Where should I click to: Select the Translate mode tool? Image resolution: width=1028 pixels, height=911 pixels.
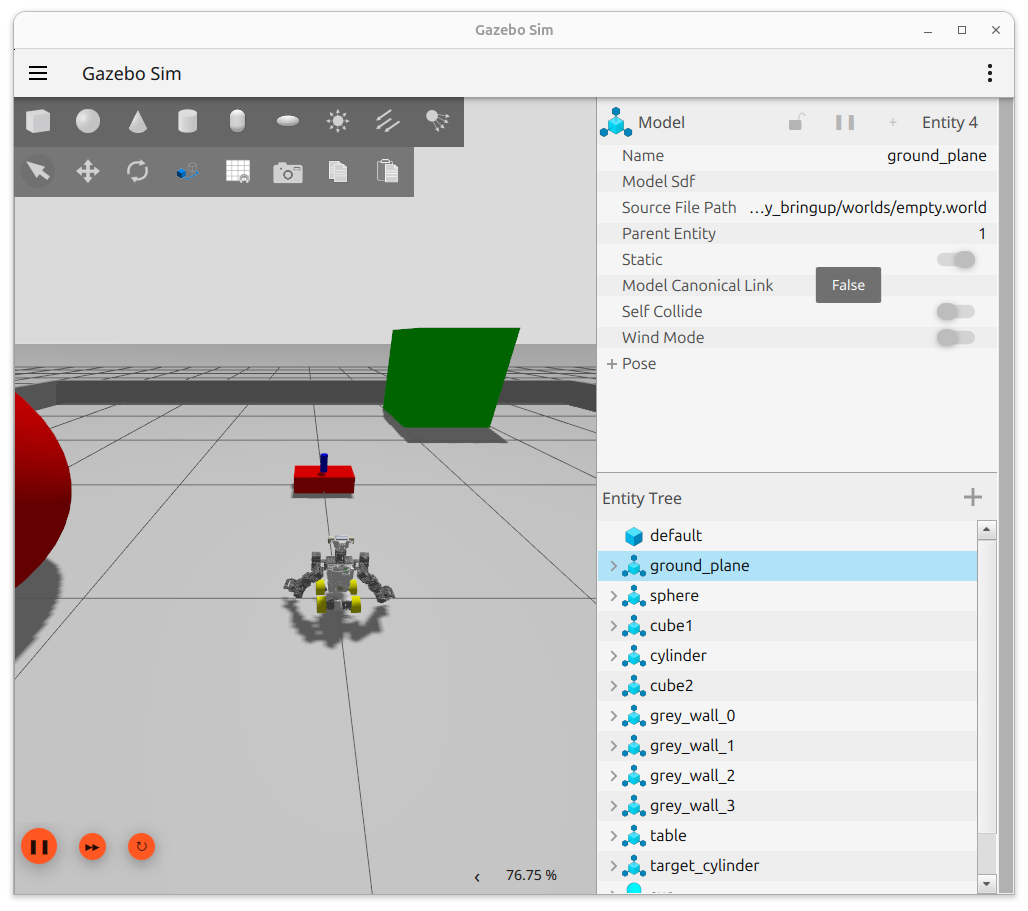[x=88, y=171]
